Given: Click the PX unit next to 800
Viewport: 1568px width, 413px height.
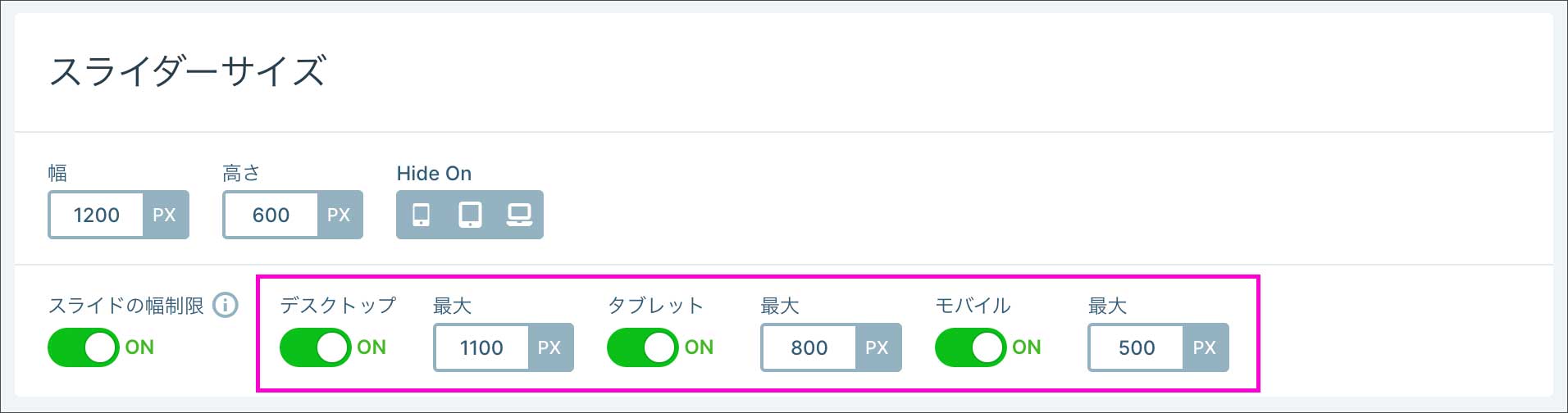Looking at the screenshot, I should pos(877,347).
